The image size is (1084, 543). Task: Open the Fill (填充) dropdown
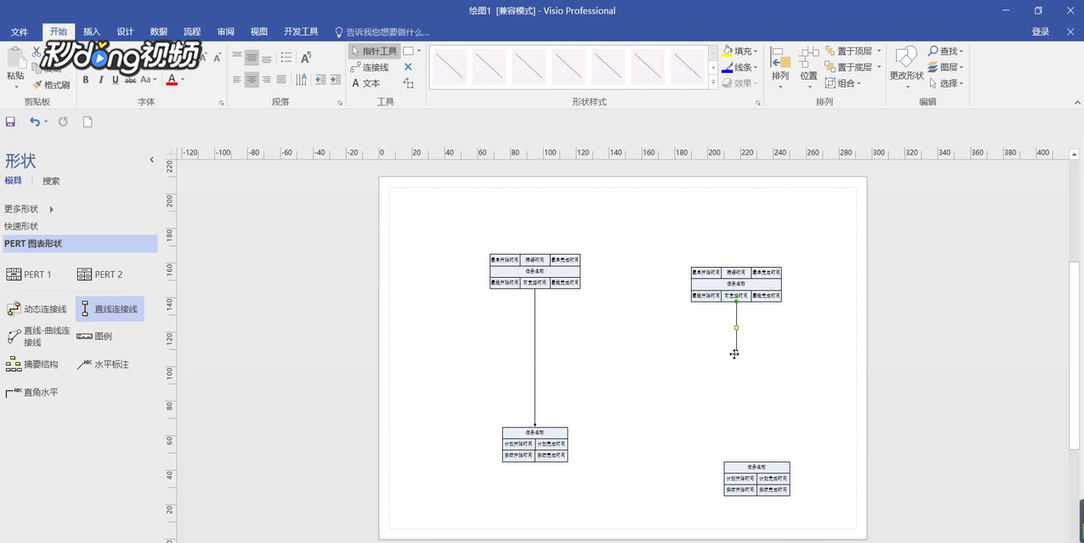740,51
